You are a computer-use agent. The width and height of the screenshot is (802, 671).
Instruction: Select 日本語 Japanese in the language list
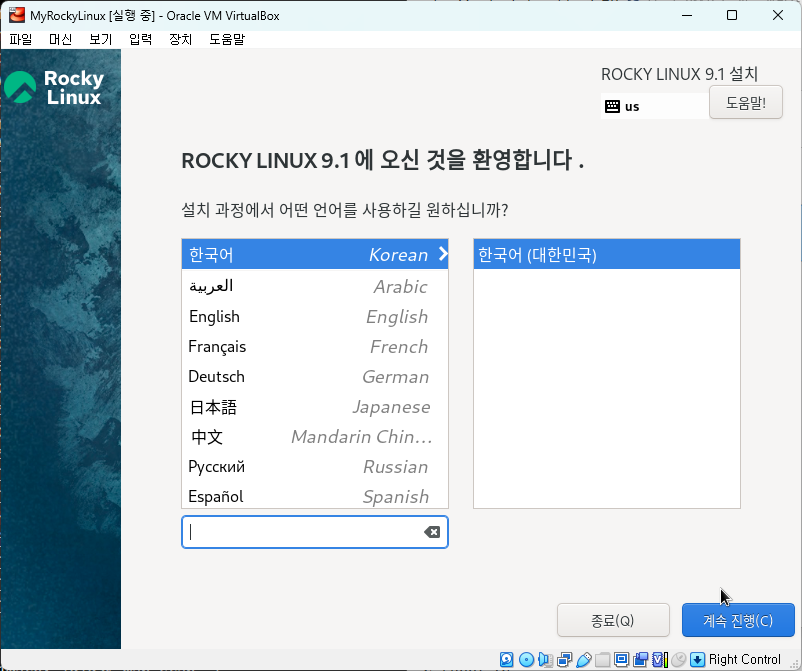click(x=315, y=407)
